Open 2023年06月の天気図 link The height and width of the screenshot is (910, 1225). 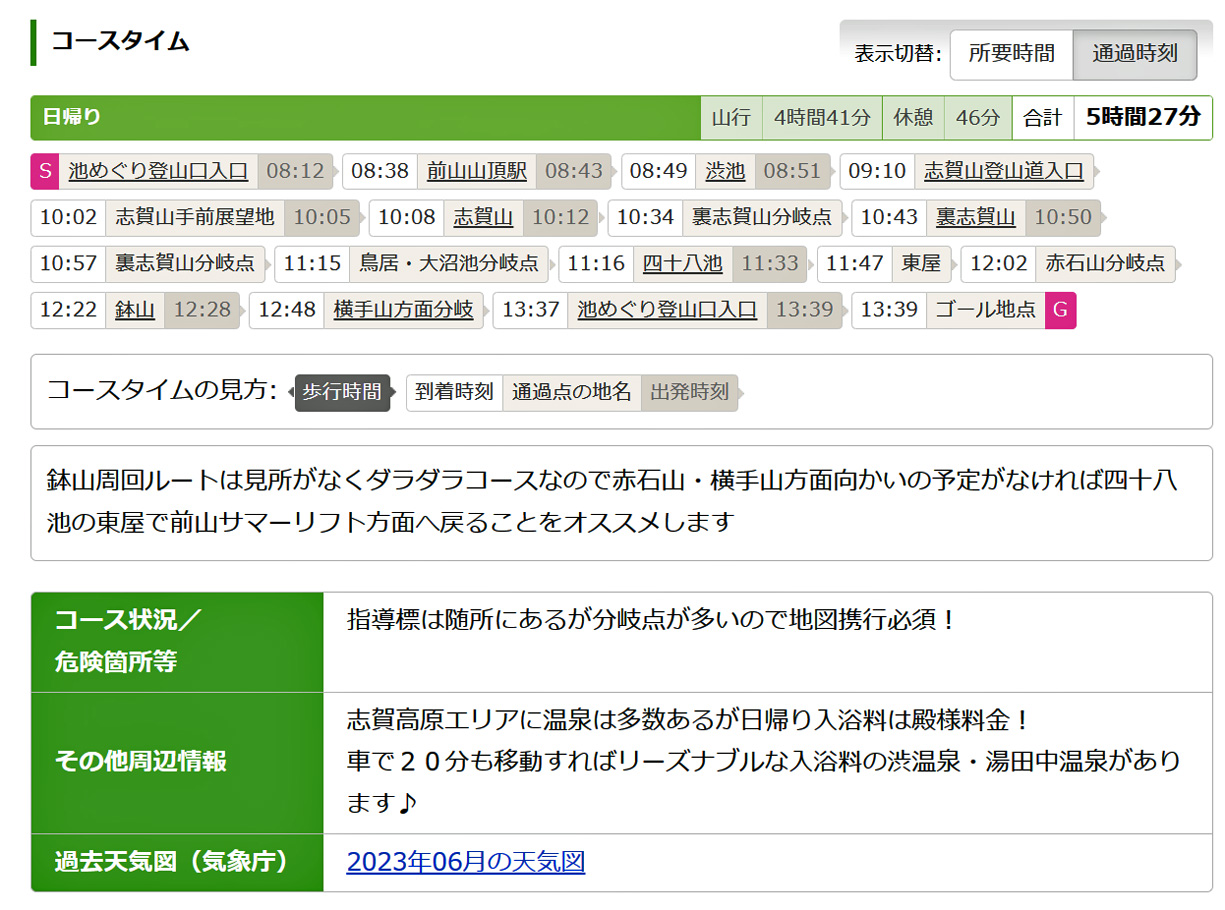(x=465, y=862)
